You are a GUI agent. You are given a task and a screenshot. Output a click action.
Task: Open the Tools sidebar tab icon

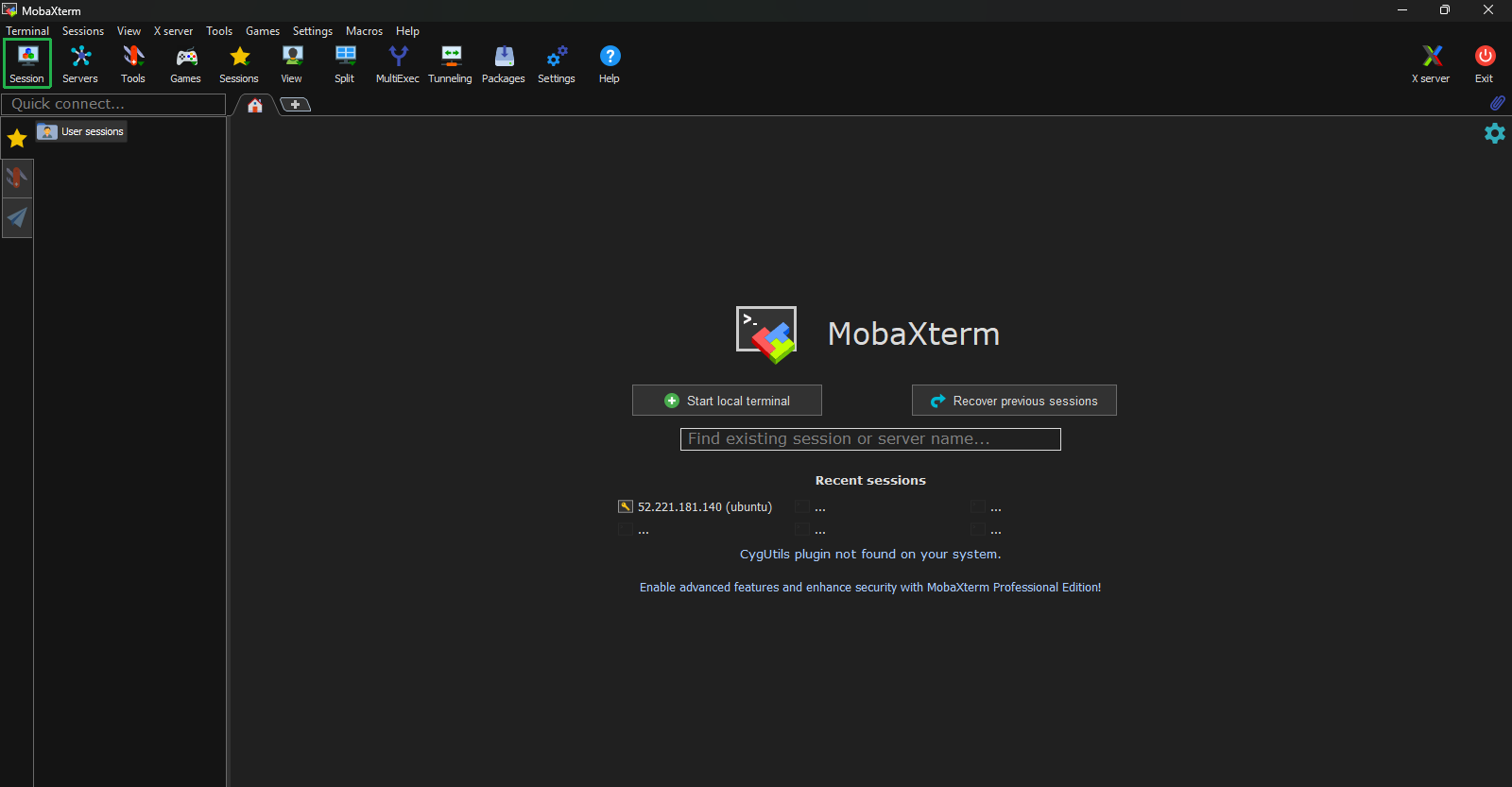pyautogui.click(x=17, y=178)
